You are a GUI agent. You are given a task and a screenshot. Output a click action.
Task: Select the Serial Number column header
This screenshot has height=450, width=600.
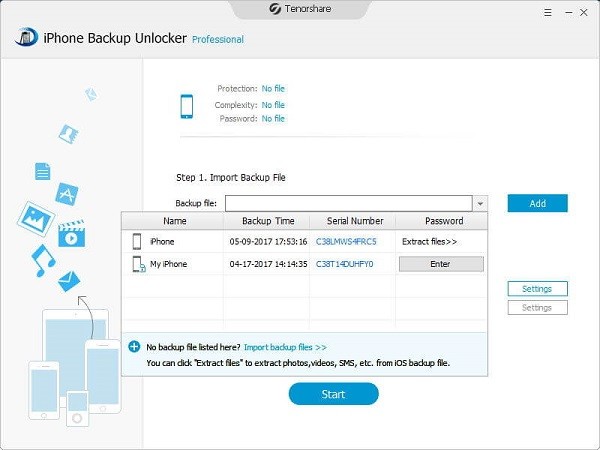click(x=353, y=221)
